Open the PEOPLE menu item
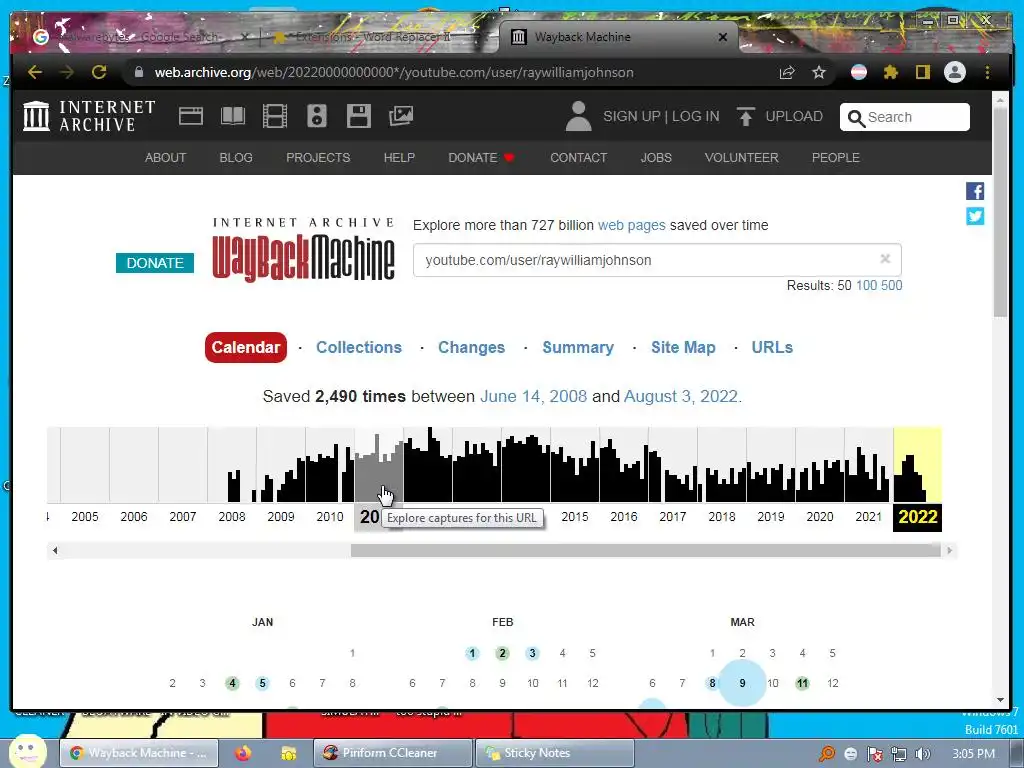This screenshot has height=768, width=1024. tap(835, 157)
